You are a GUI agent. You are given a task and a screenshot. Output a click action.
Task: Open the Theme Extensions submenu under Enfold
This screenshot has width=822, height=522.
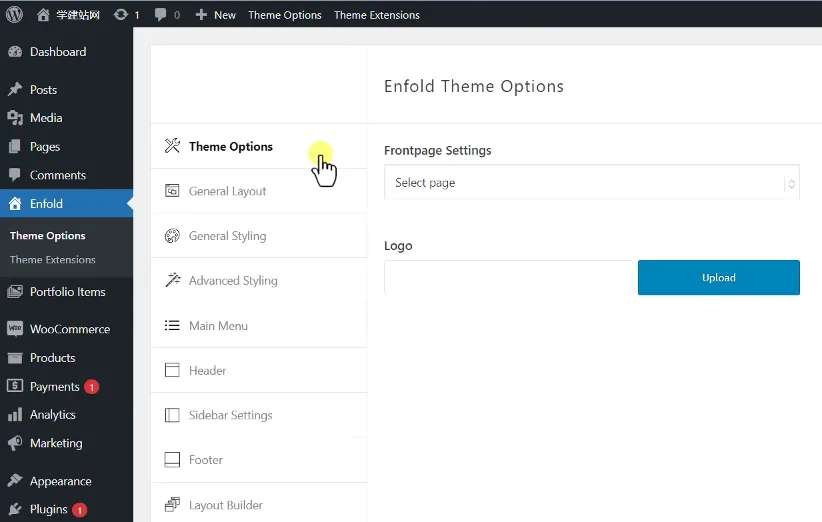point(52,259)
